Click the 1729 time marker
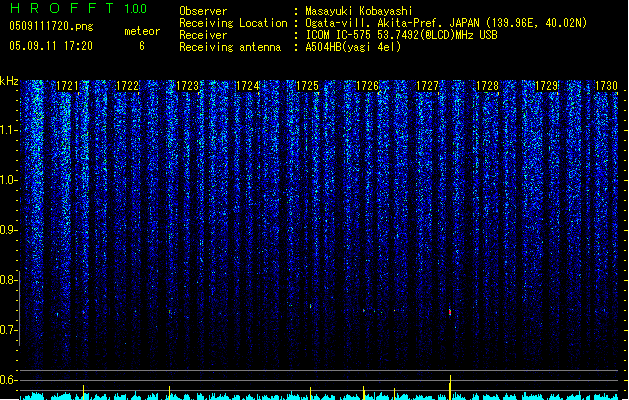Image resolution: width=629 pixels, height=400 pixels. (x=547, y=86)
